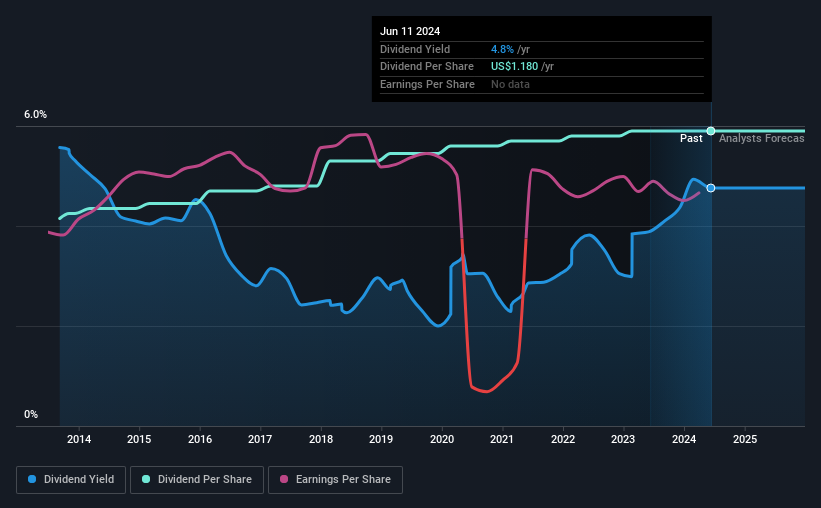Click the Analysts Forecasts label
This screenshot has height=508, width=821.
[761, 138]
